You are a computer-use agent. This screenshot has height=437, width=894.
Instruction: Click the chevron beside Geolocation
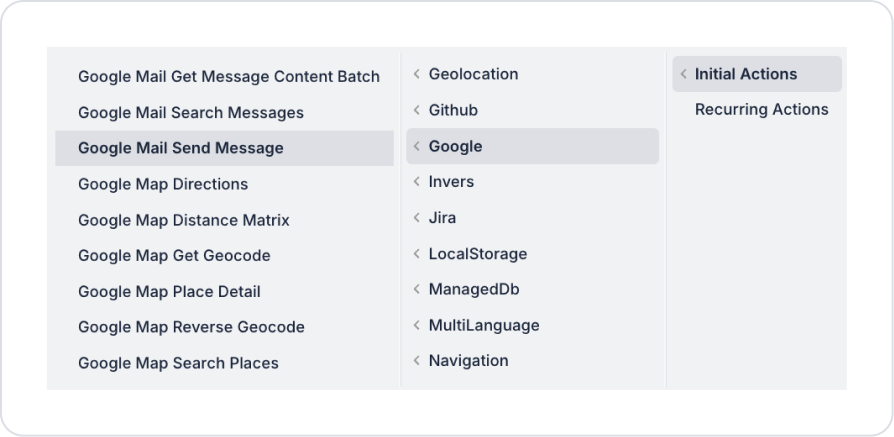click(x=417, y=74)
